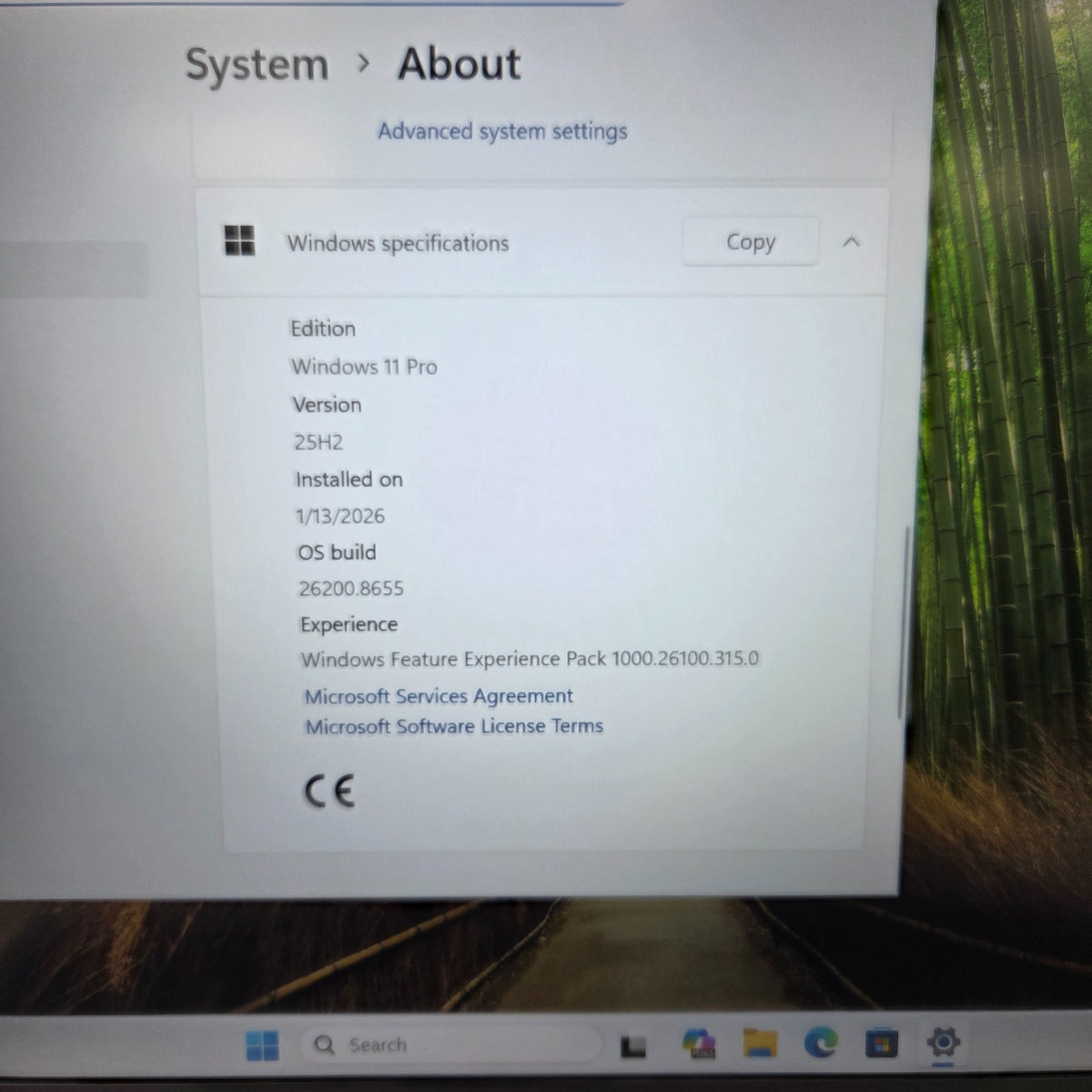Open the Windows Start menu
The height and width of the screenshot is (1092, 1092).
(x=262, y=1046)
